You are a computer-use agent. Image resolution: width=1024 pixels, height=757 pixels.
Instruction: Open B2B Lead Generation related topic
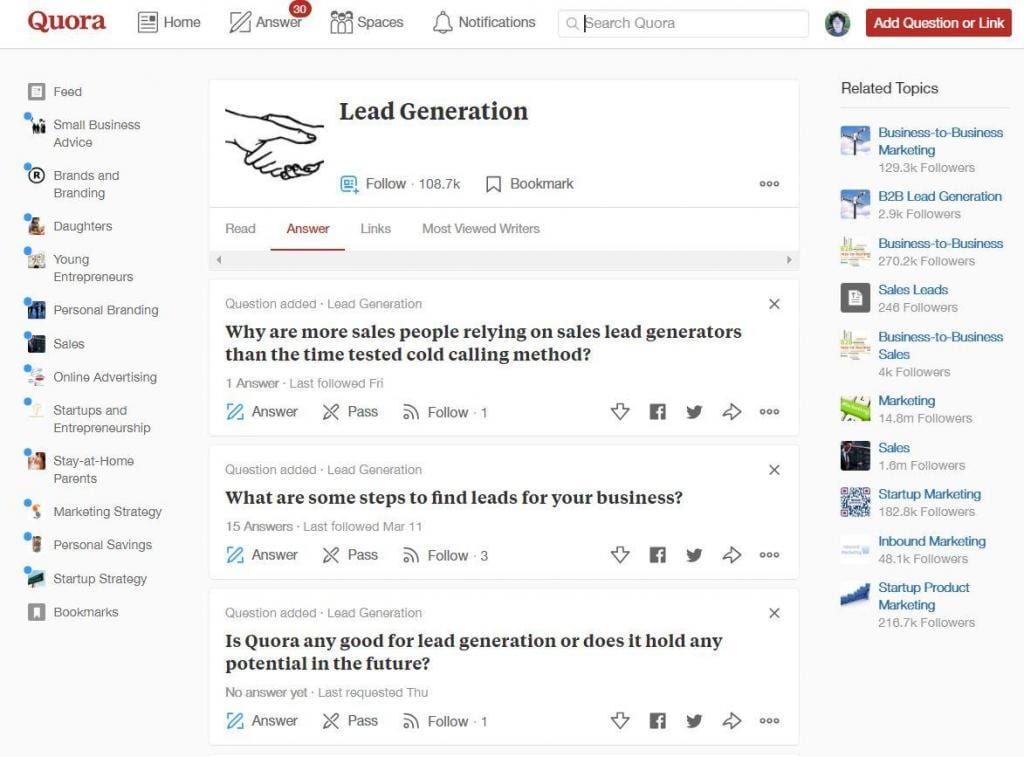click(940, 197)
